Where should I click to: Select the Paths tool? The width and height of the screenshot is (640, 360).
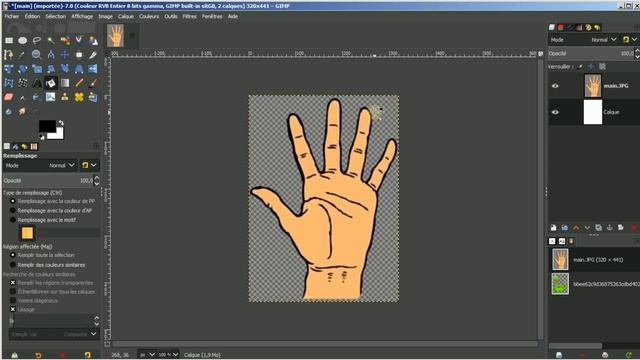(9, 55)
